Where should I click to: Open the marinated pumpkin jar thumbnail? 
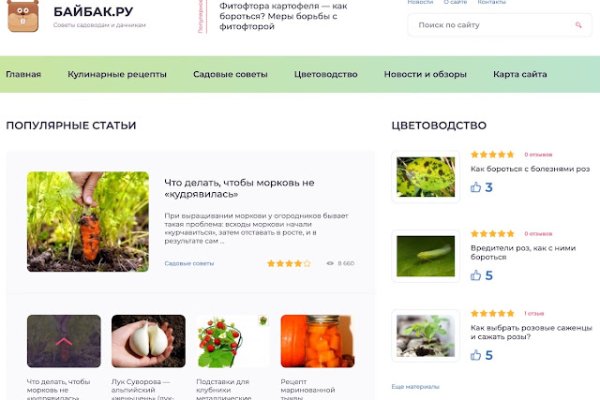tap(317, 341)
